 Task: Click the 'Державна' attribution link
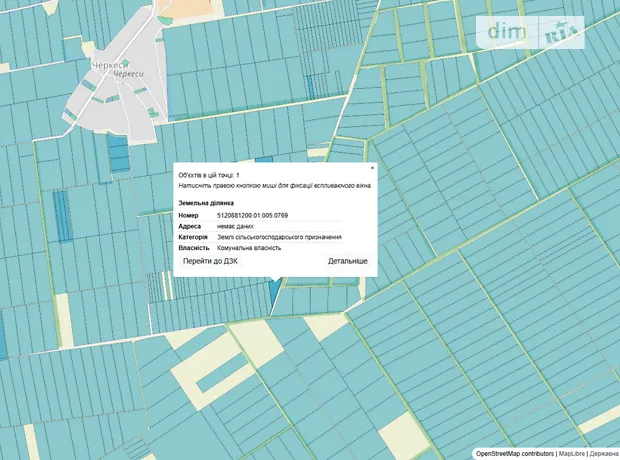point(604,453)
